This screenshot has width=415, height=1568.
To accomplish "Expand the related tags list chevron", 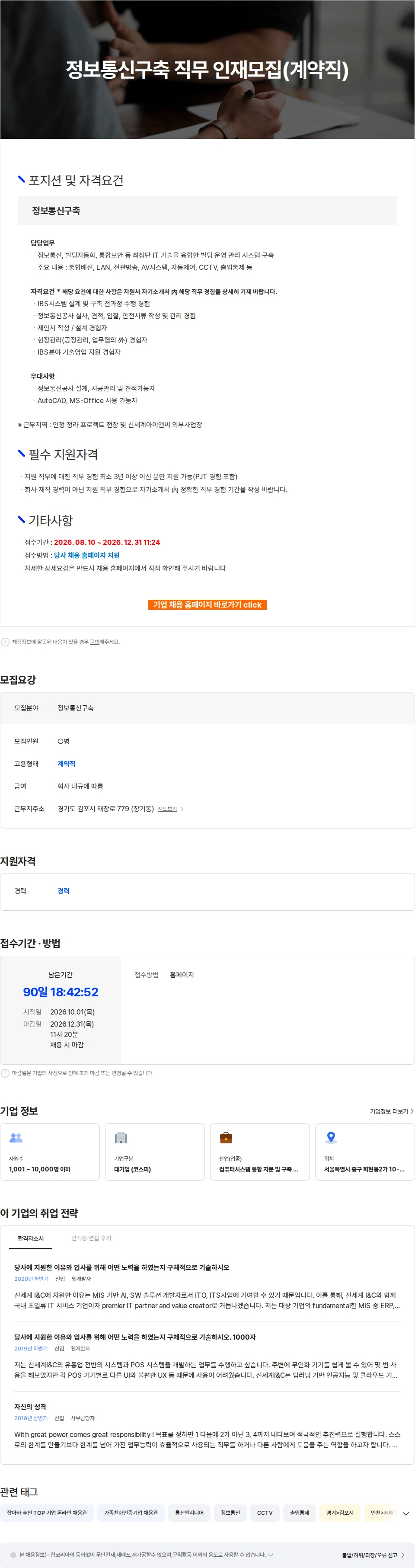I will click(406, 1513).
